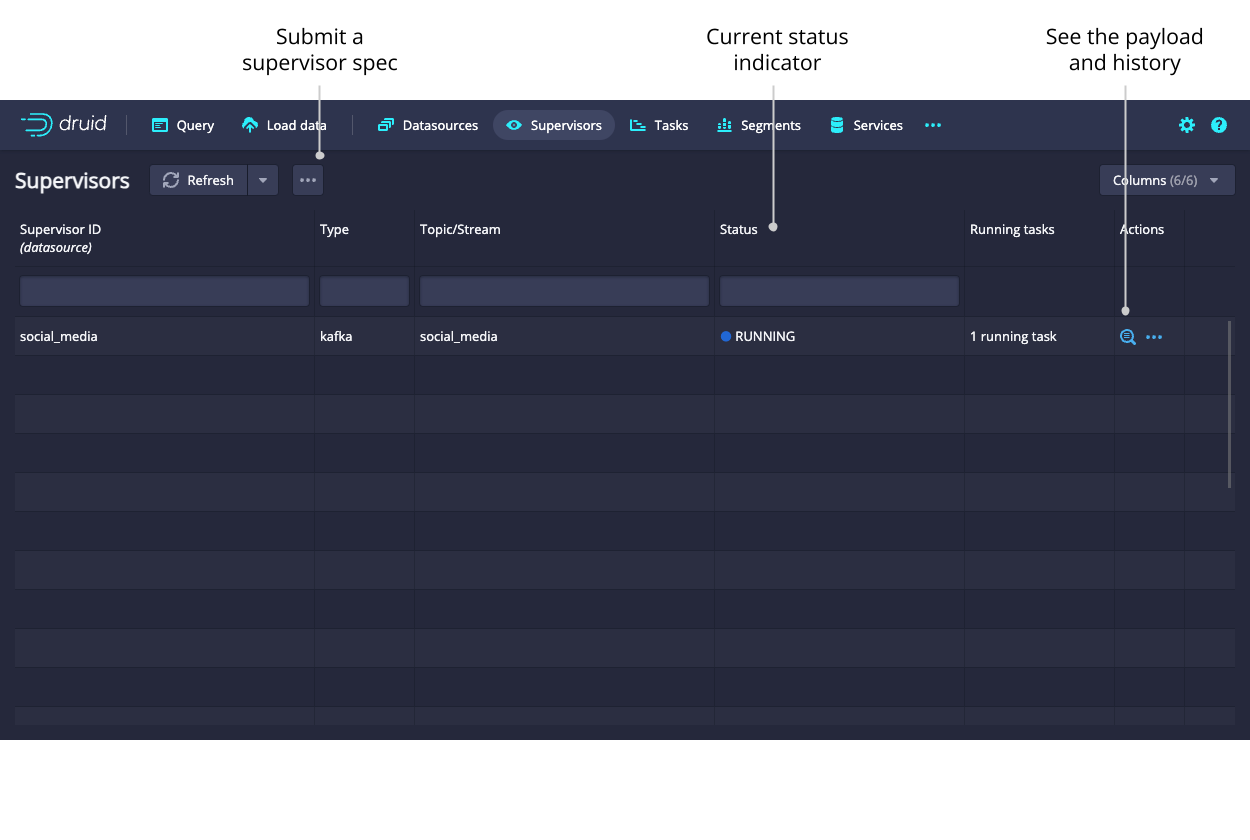Screen dimensions: 1250x840
Task: Click more options ellipsis in navigation bar
Action: click(x=933, y=125)
